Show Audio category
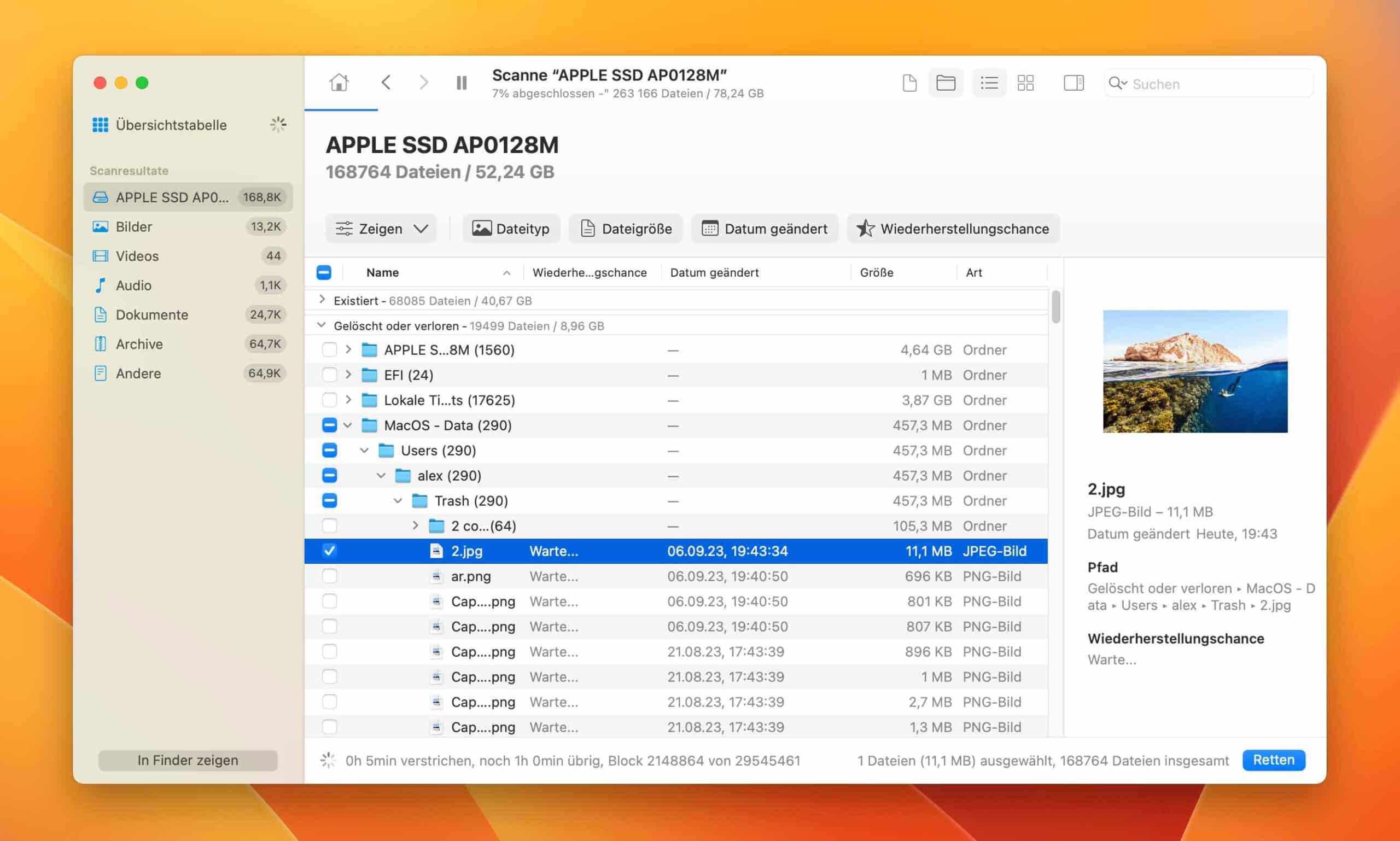Image resolution: width=1400 pixels, height=841 pixels. (x=188, y=285)
